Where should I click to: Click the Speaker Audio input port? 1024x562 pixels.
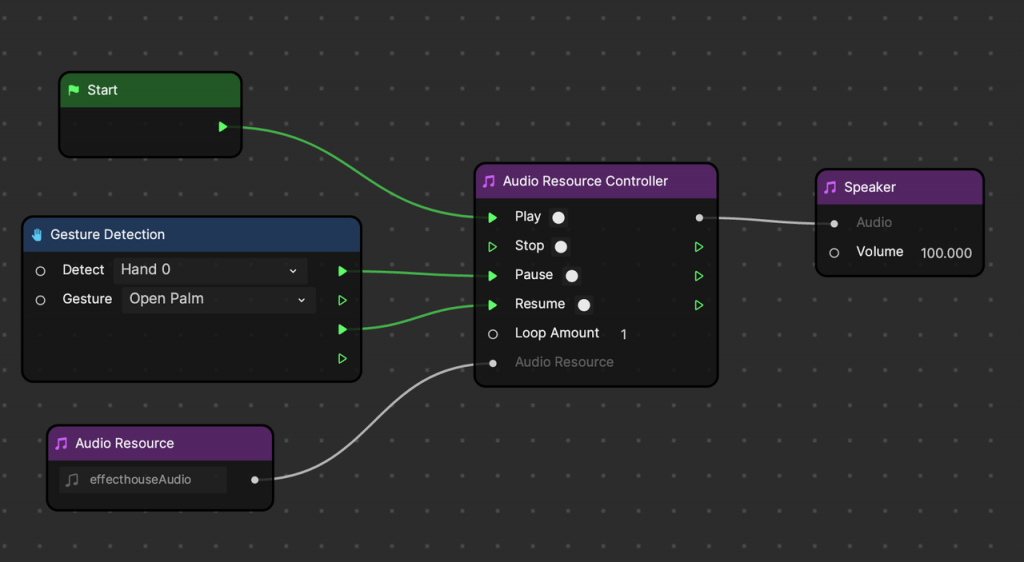click(x=834, y=224)
